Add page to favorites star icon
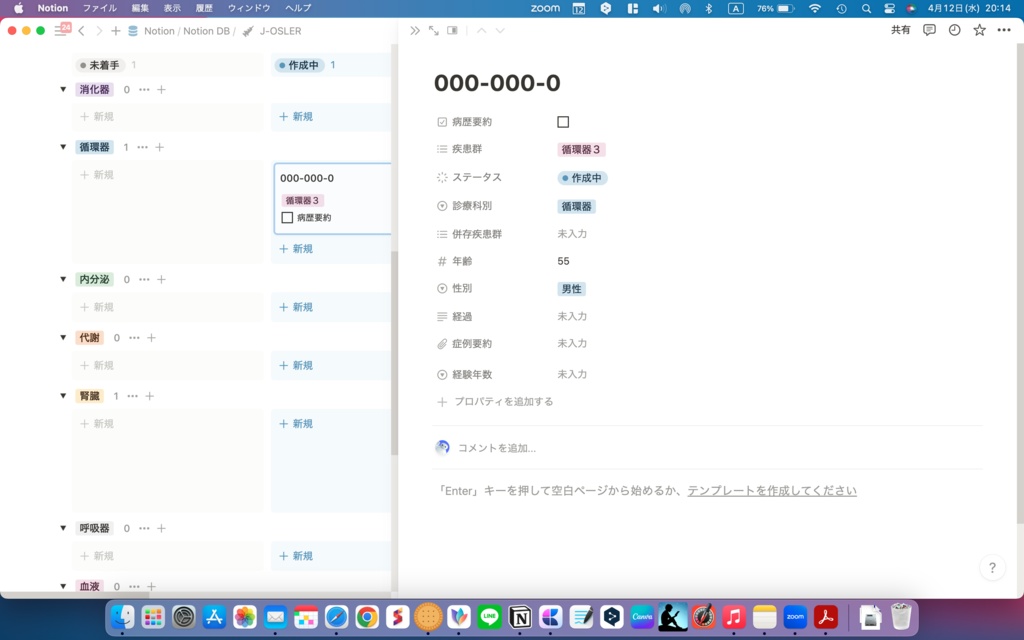 (980, 30)
